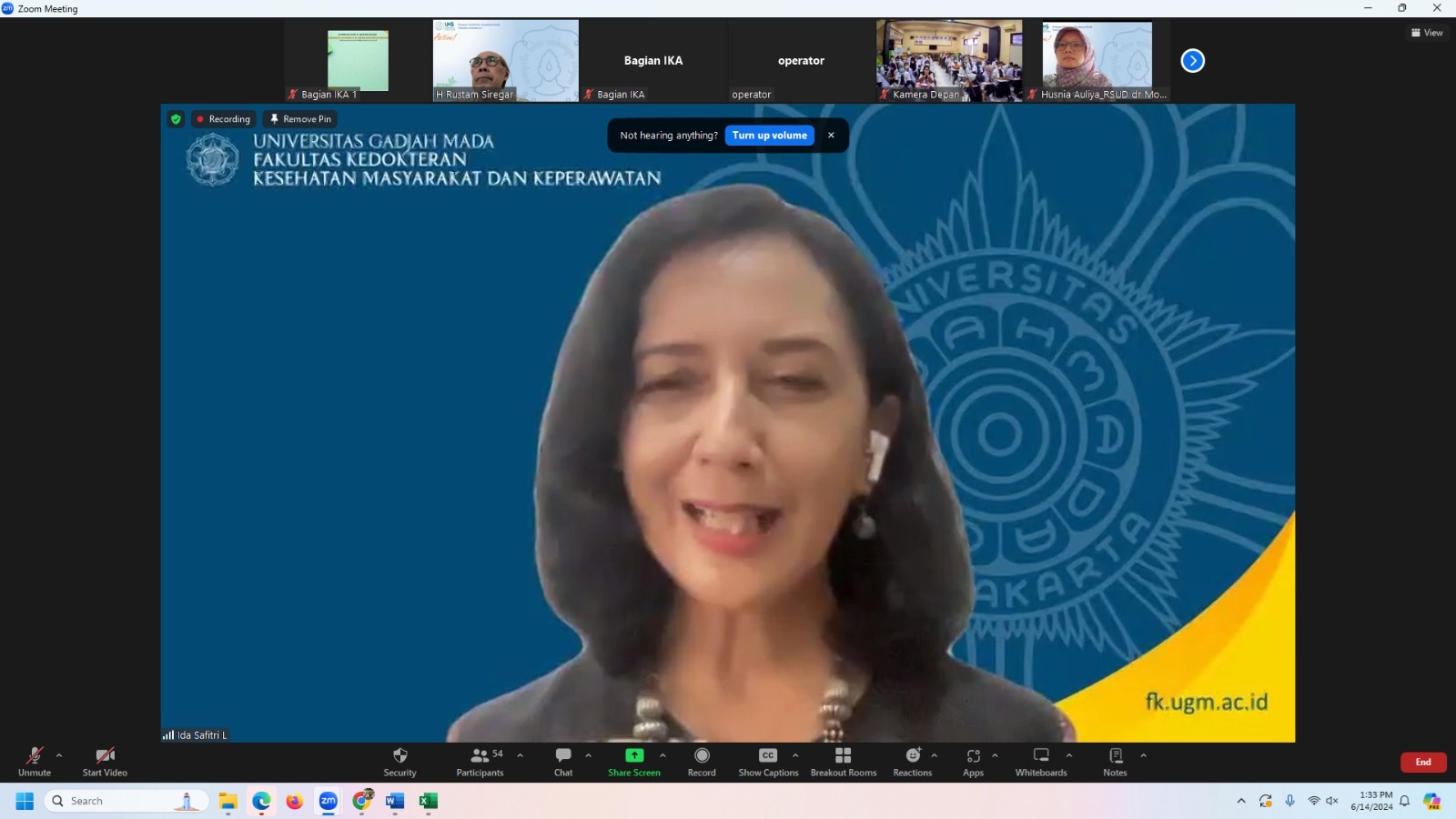This screenshot has width=1456, height=819.
Task: Switch to Zoom app in taskbar
Action: point(329,801)
